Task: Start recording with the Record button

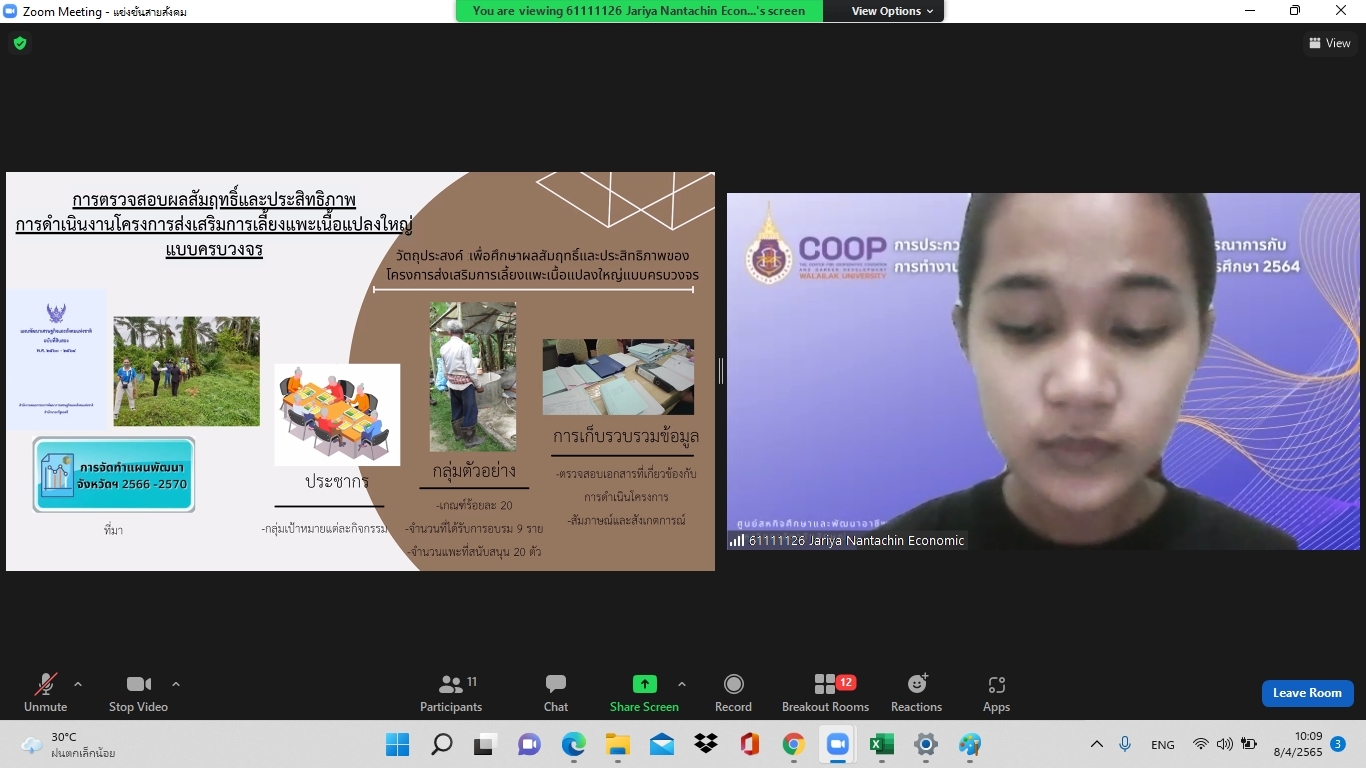Action: (733, 693)
